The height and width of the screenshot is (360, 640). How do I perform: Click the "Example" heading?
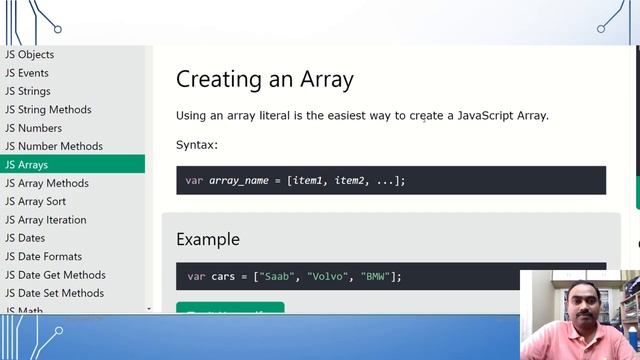click(208, 239)
